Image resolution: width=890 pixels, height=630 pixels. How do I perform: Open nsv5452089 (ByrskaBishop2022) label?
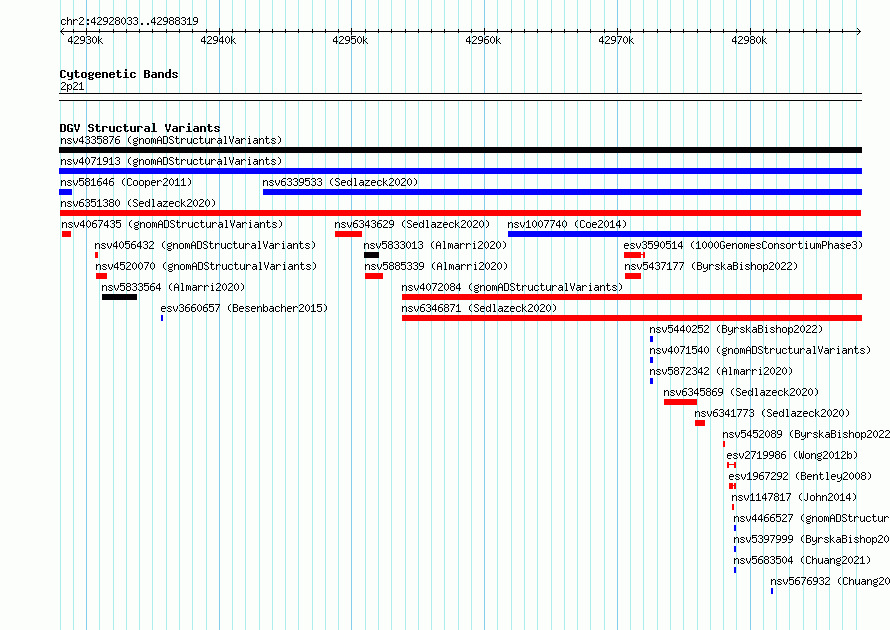(x=806, y=434)
